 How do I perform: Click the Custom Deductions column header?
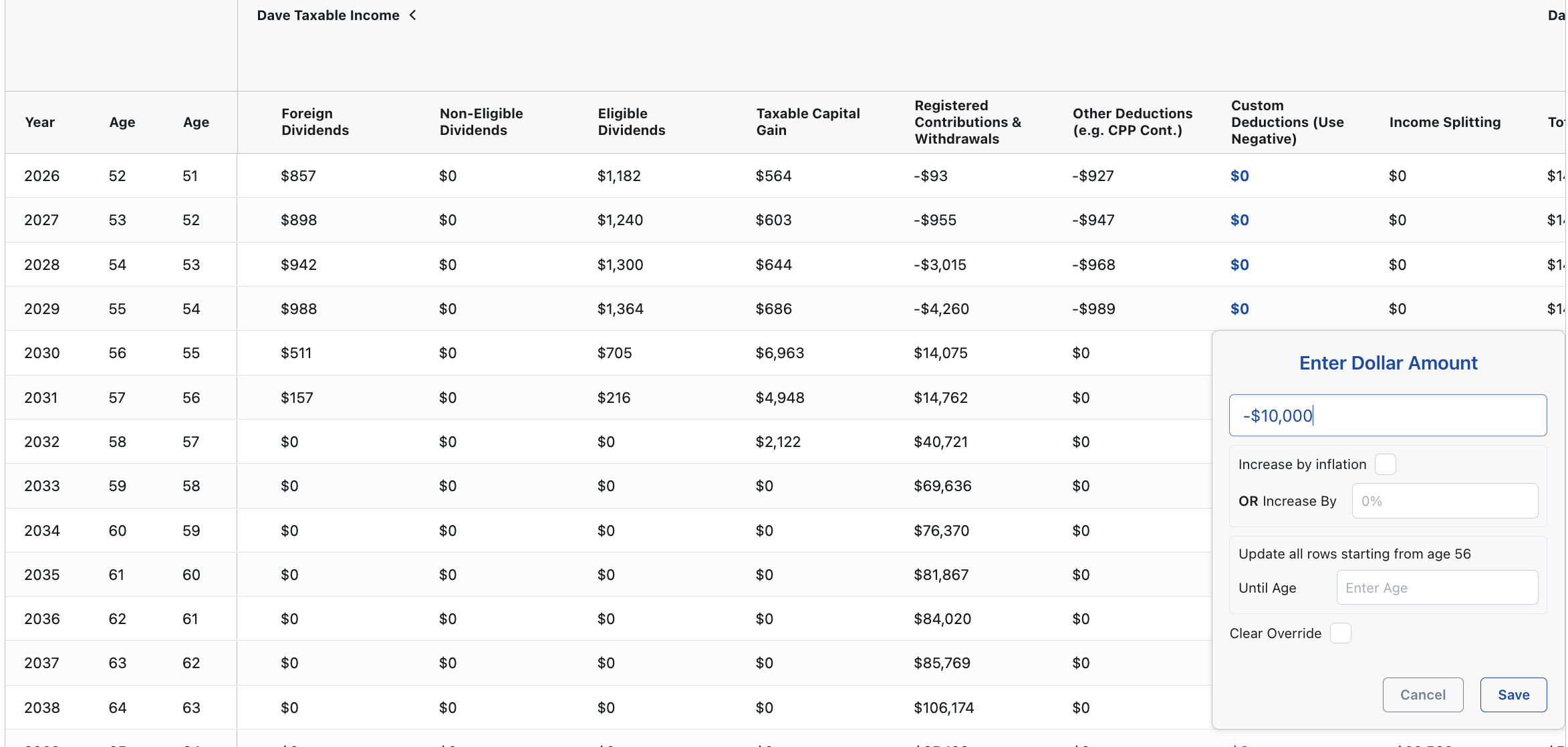point(1287,122)
